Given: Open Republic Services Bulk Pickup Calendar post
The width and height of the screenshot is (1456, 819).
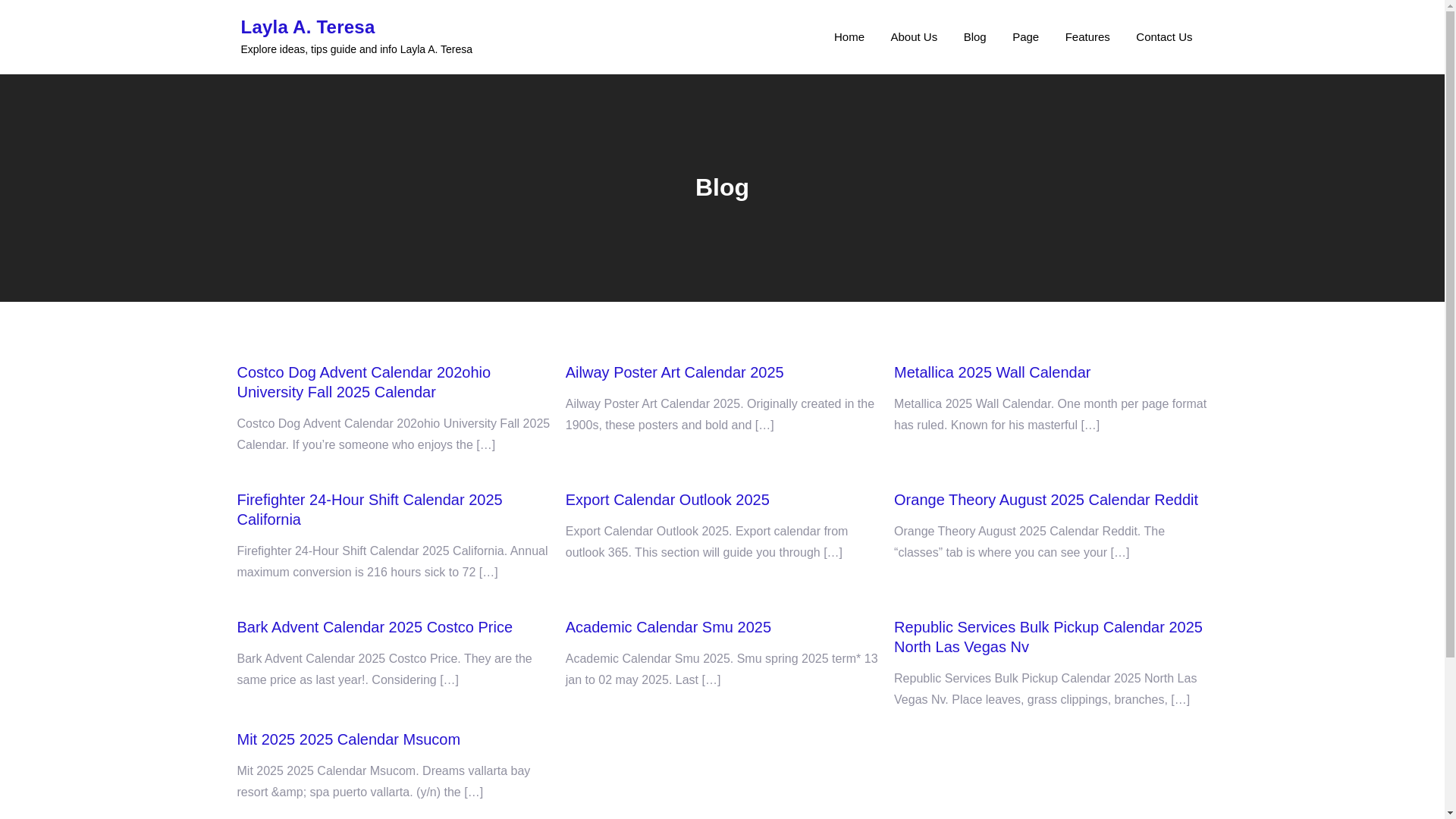Looking at the screenshot, I should (x=1048, y=637).
